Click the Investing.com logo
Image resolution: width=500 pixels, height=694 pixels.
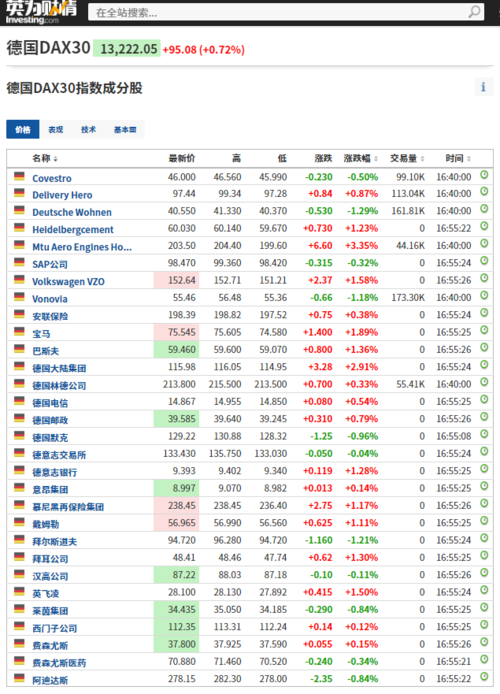pyautogui.click(x=41, y=12)
